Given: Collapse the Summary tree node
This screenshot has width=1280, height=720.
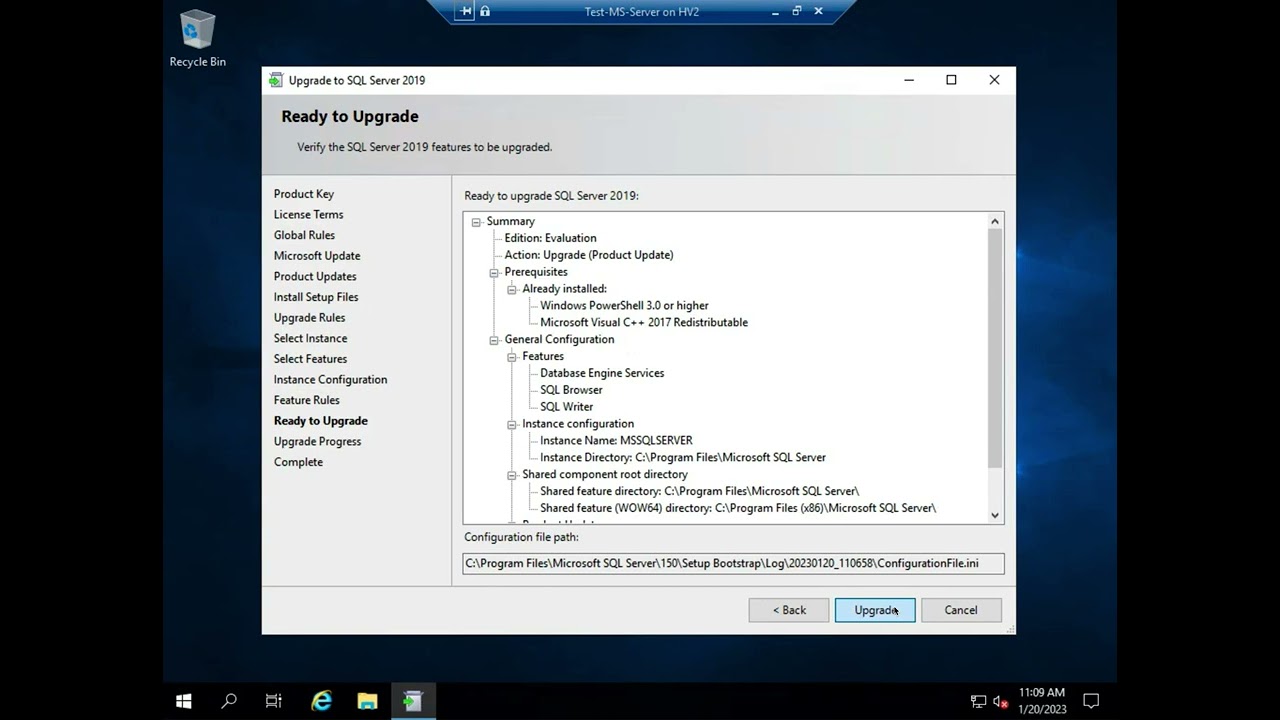Looking at the screenshot, I should coord(476,221).
